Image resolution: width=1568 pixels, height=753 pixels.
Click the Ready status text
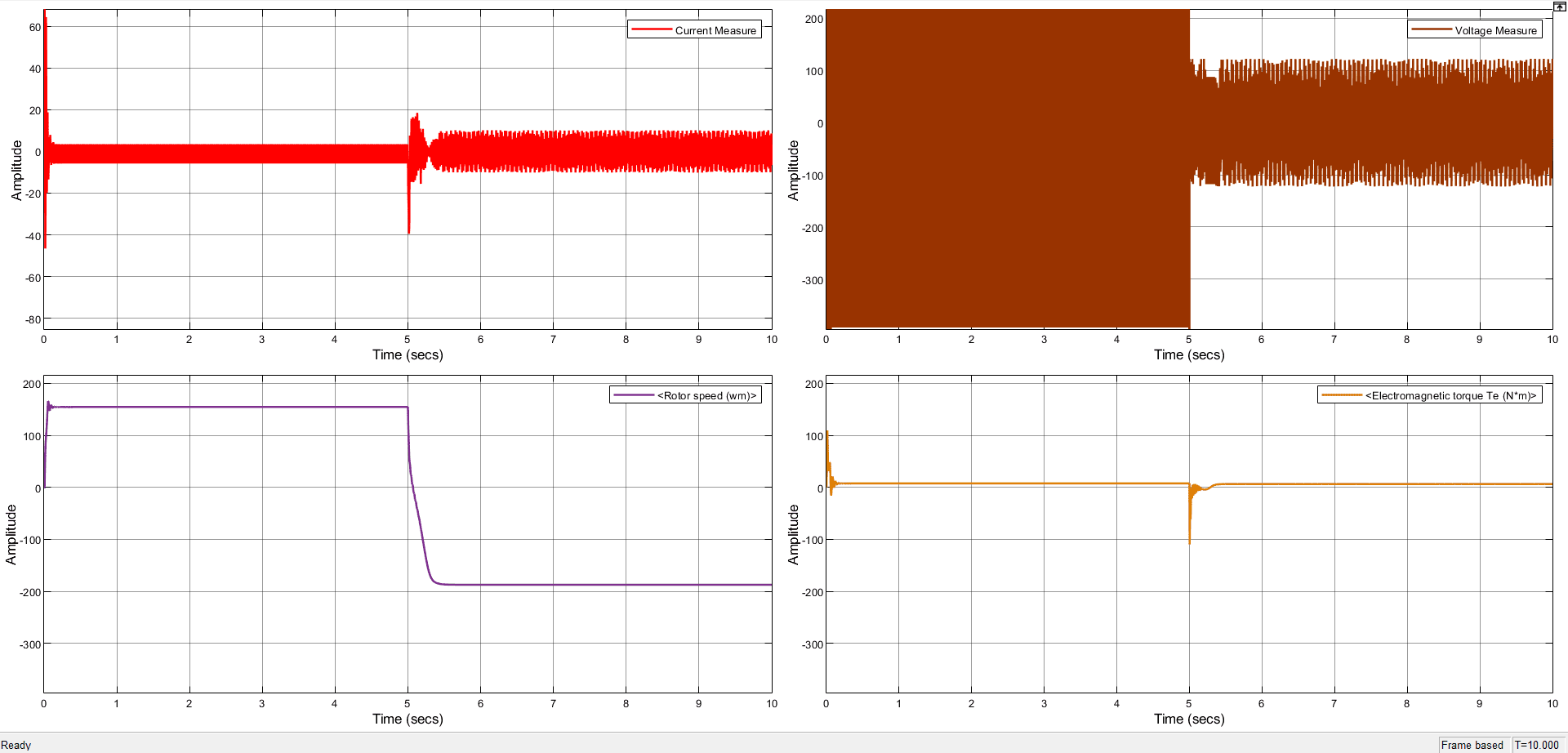(16, 745)
